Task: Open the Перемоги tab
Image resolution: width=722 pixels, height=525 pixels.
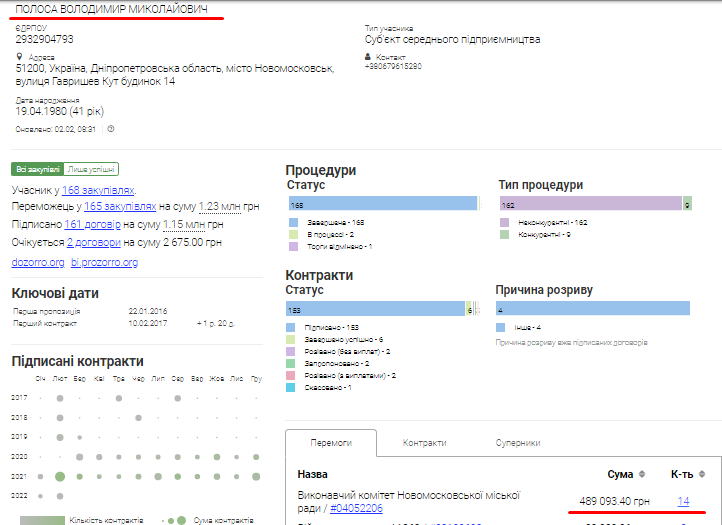Action: (330, 442)
